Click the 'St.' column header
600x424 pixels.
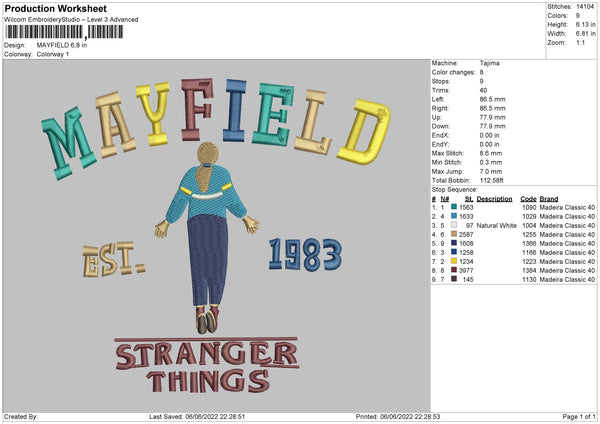pyautogui.click(x=469, y=199)
